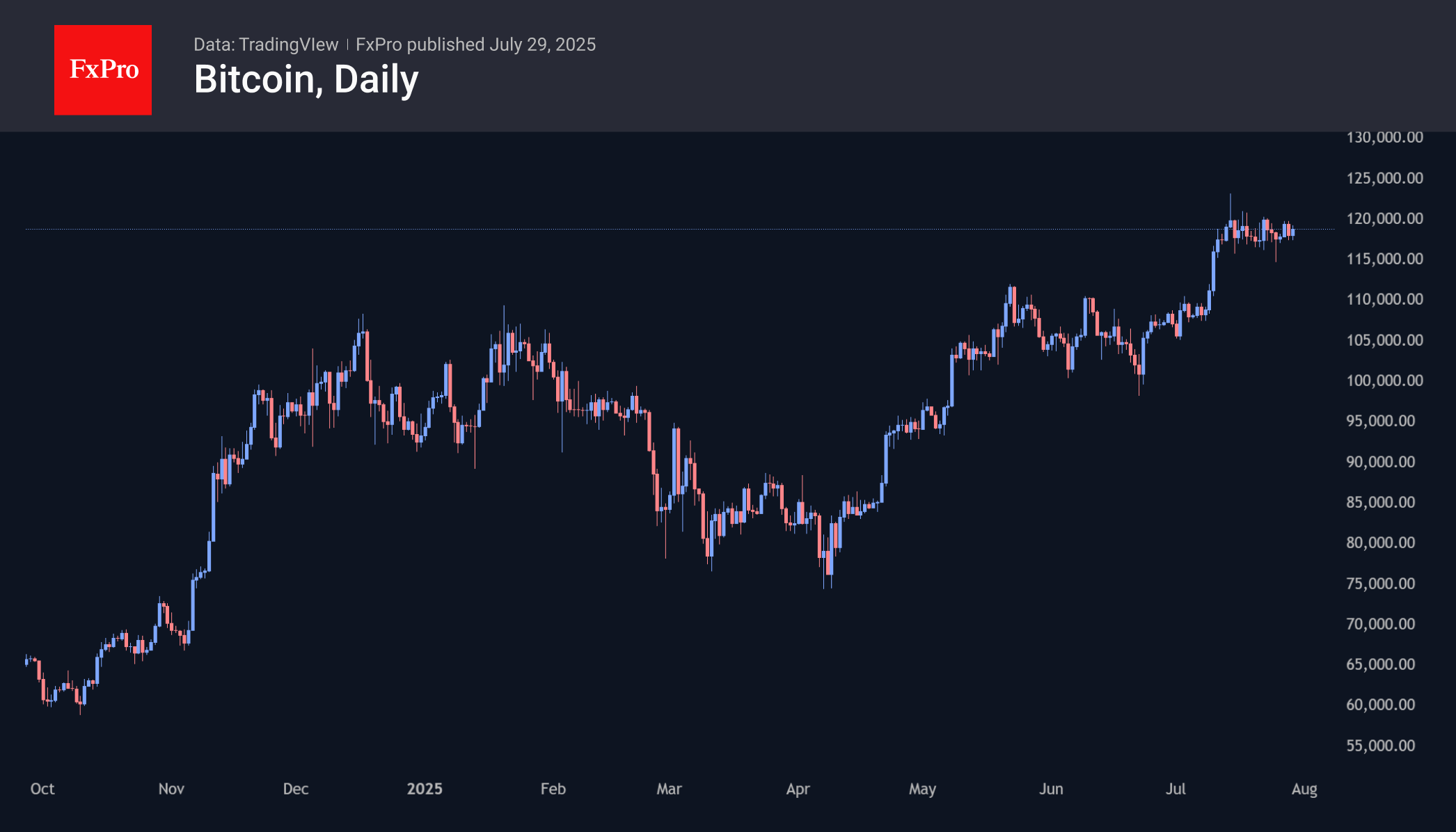Click the 100,000.00 price axis label
Screen dimensions: 1456x832
point(1384,381)
